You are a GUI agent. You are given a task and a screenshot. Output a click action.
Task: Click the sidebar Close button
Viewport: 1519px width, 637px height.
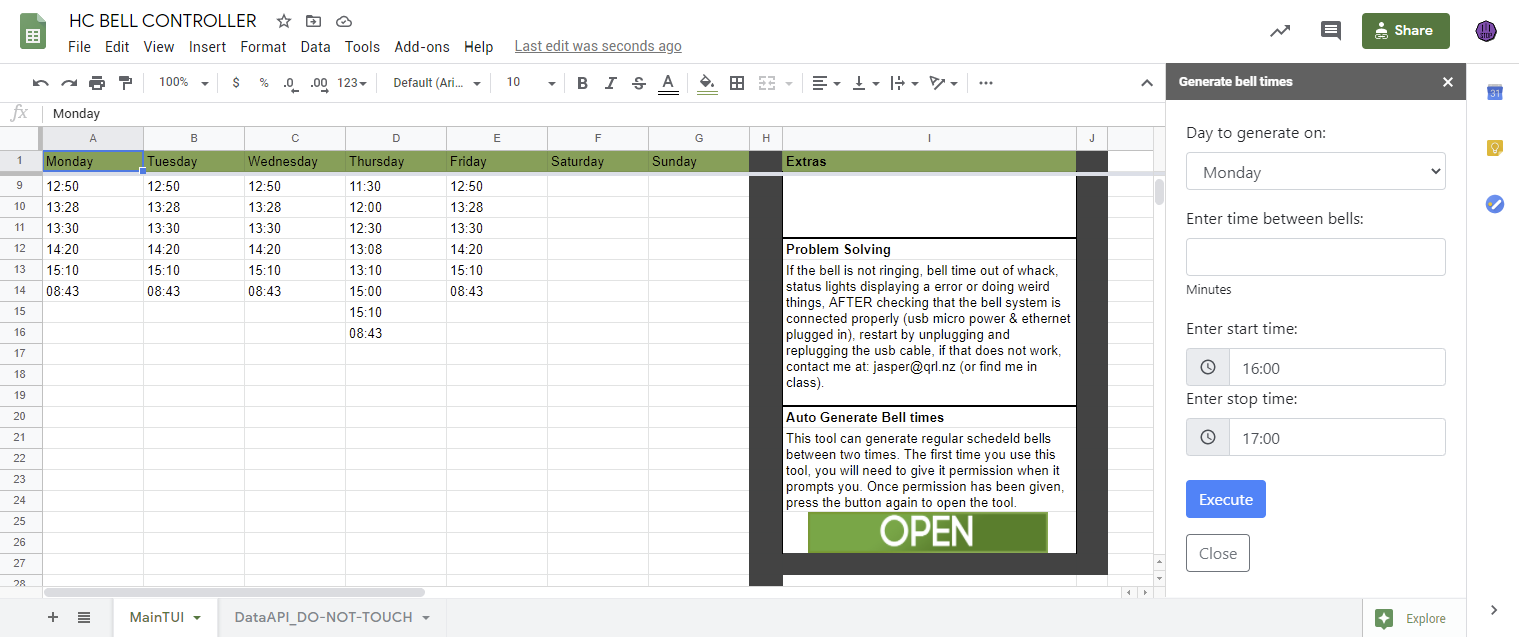pyautogui.click(x=1217, y=553)
